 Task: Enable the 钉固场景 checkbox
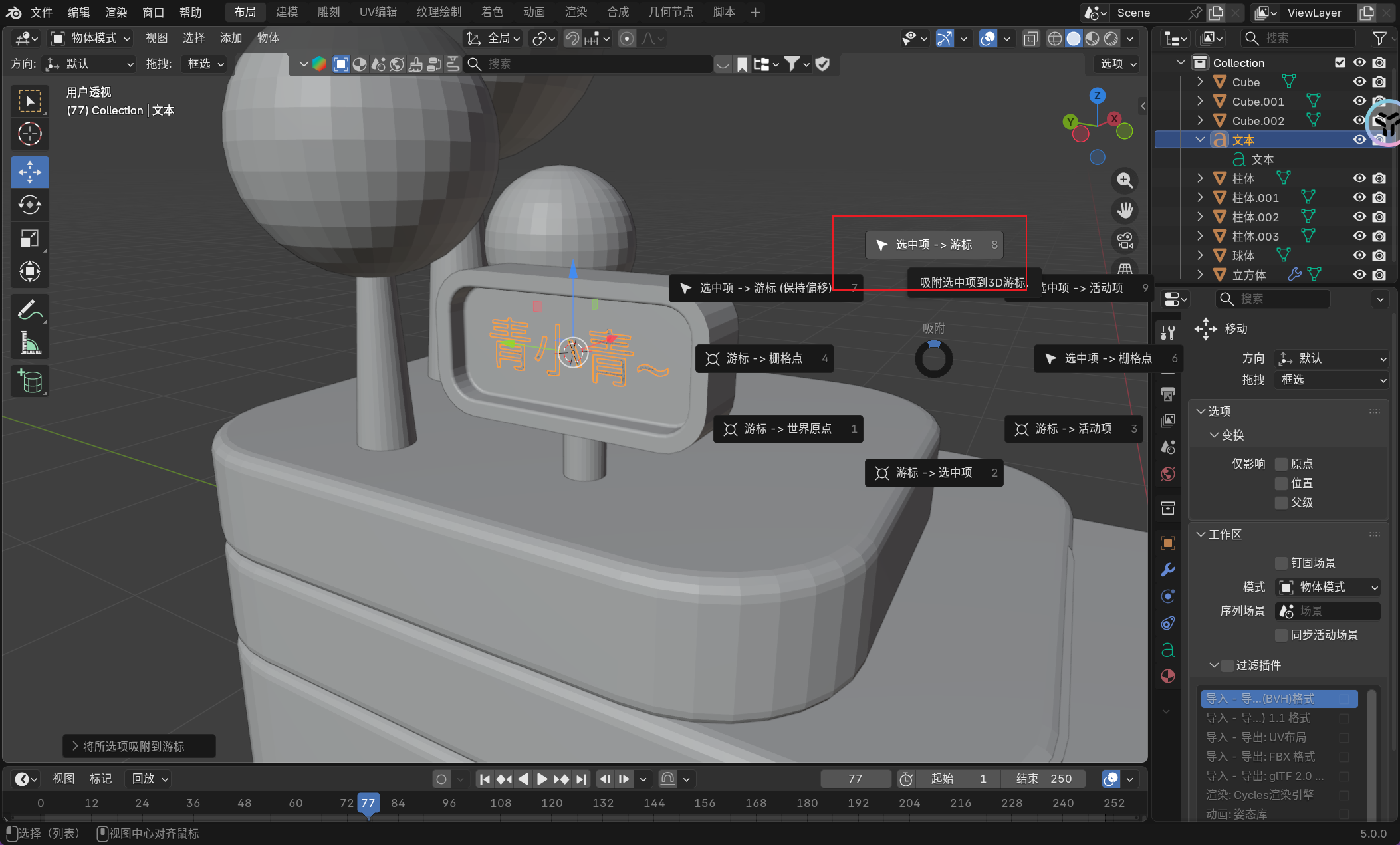(1281, 563)
